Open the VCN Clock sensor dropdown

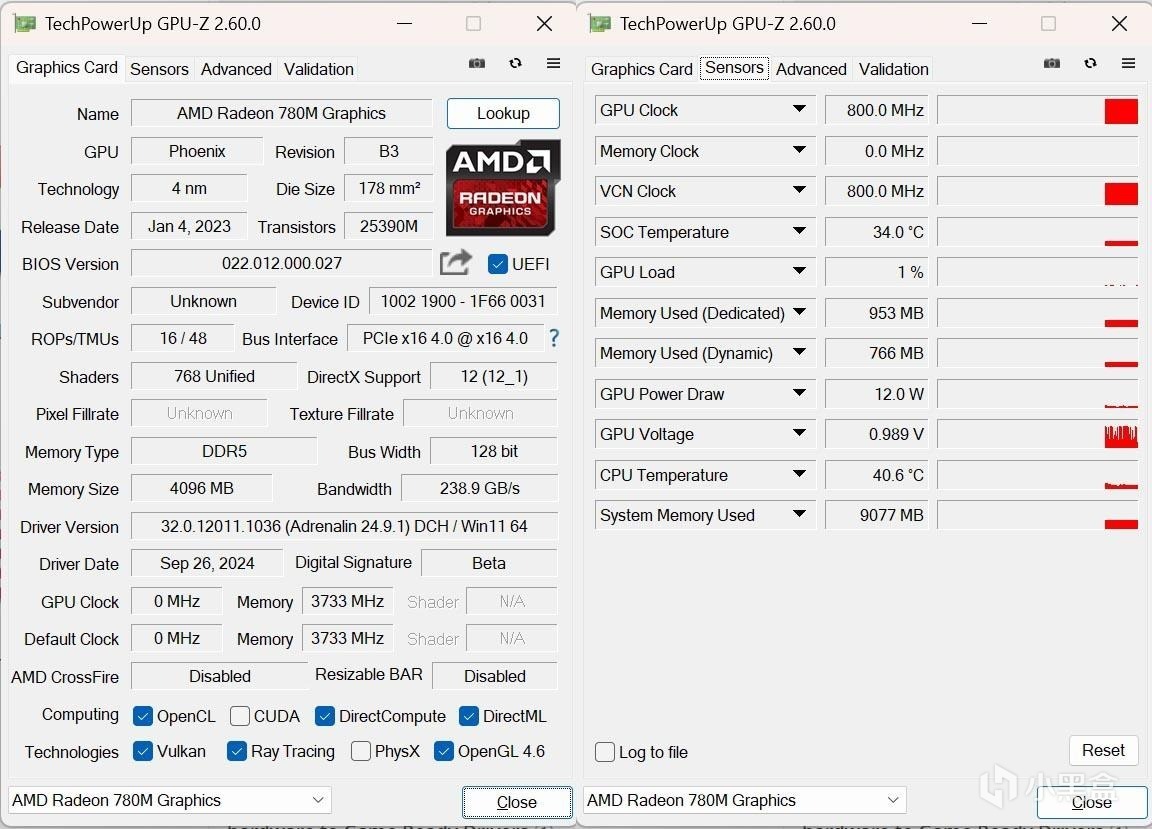point(799,190)
